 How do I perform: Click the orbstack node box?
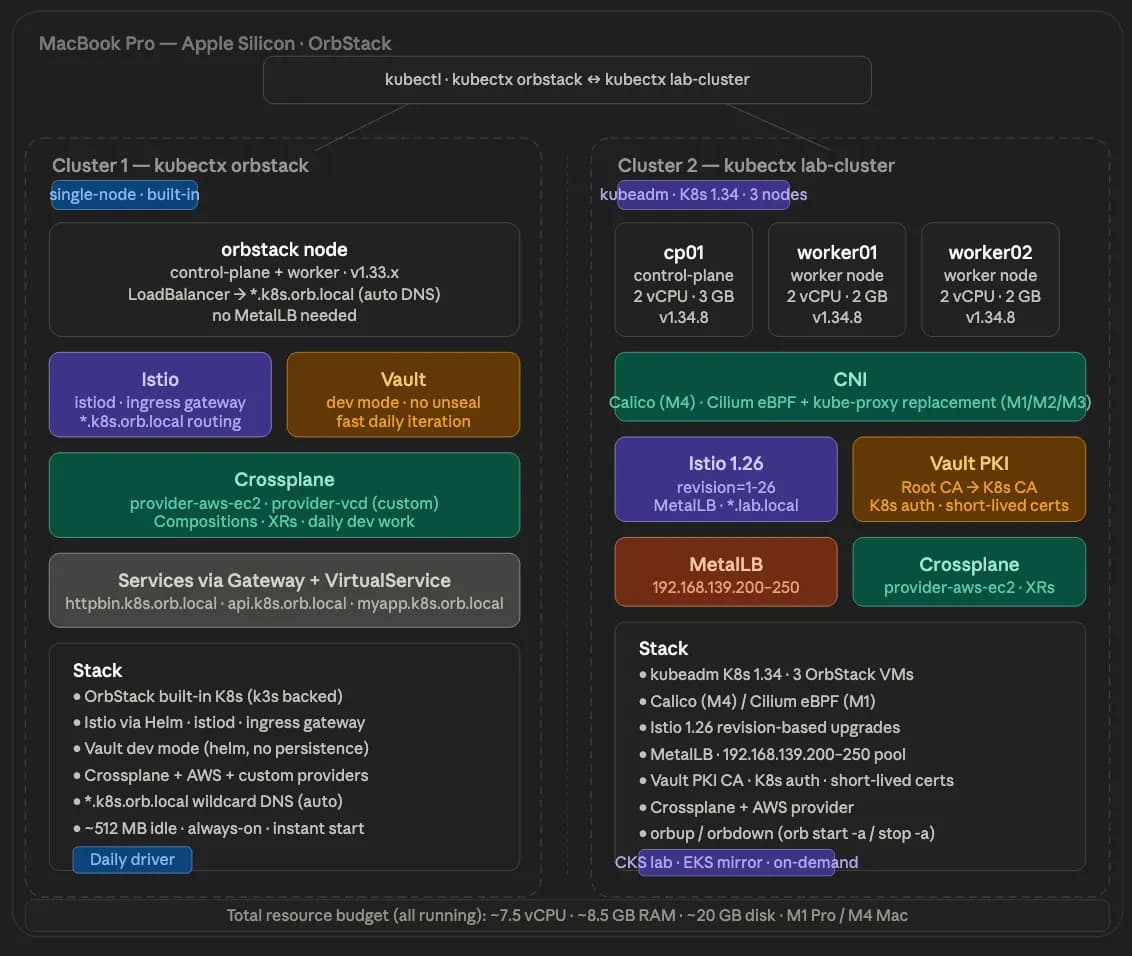tap(284, 279)
